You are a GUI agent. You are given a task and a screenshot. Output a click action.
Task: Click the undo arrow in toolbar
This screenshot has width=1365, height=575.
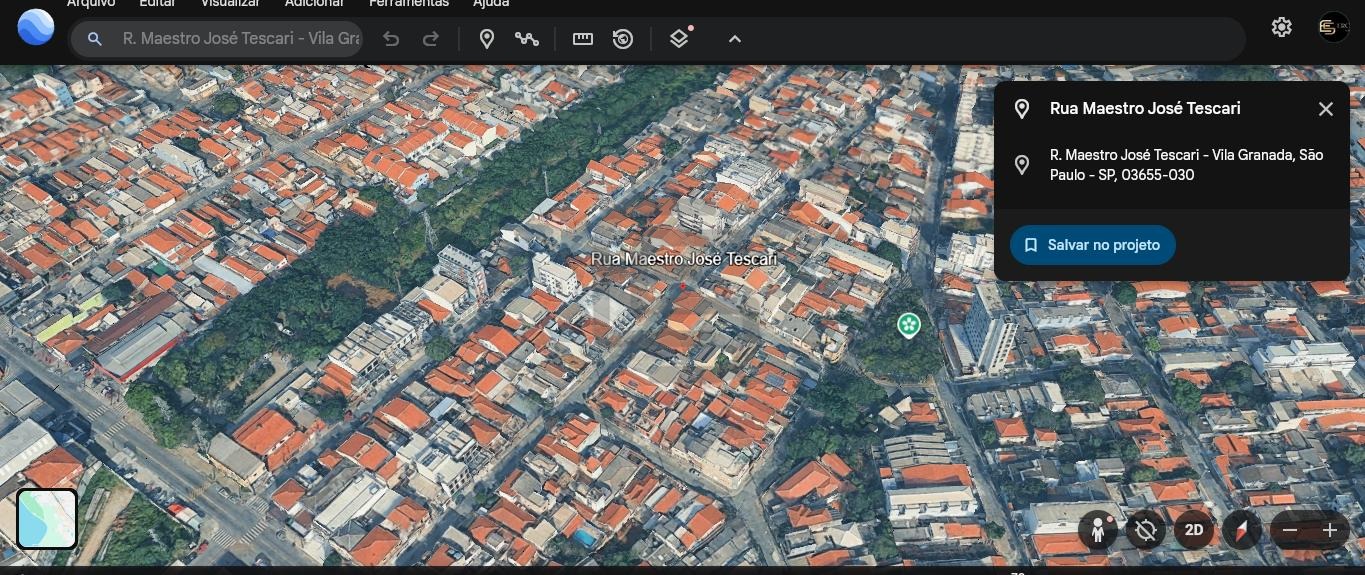coord(391,39)
